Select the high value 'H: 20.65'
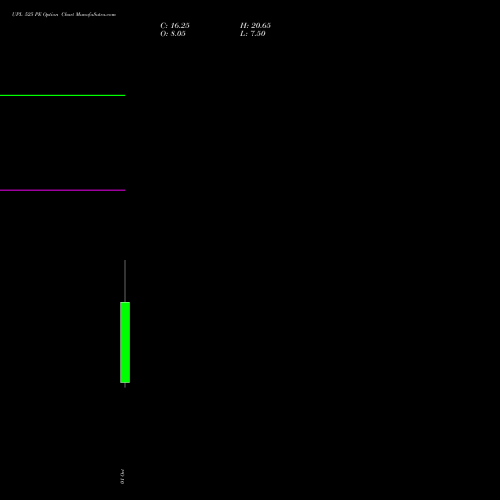The image size is (500, 500). click(256, 26)
